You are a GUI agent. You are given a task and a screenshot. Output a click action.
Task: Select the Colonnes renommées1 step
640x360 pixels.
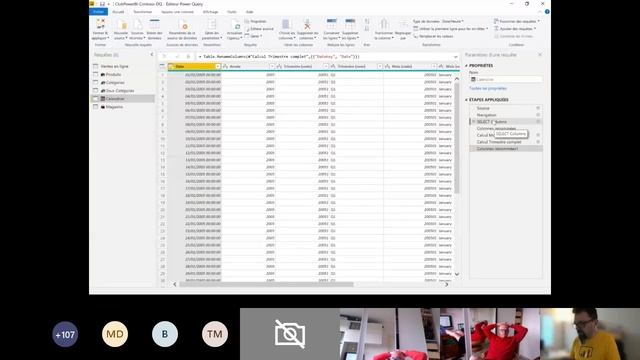pos(505,149)
